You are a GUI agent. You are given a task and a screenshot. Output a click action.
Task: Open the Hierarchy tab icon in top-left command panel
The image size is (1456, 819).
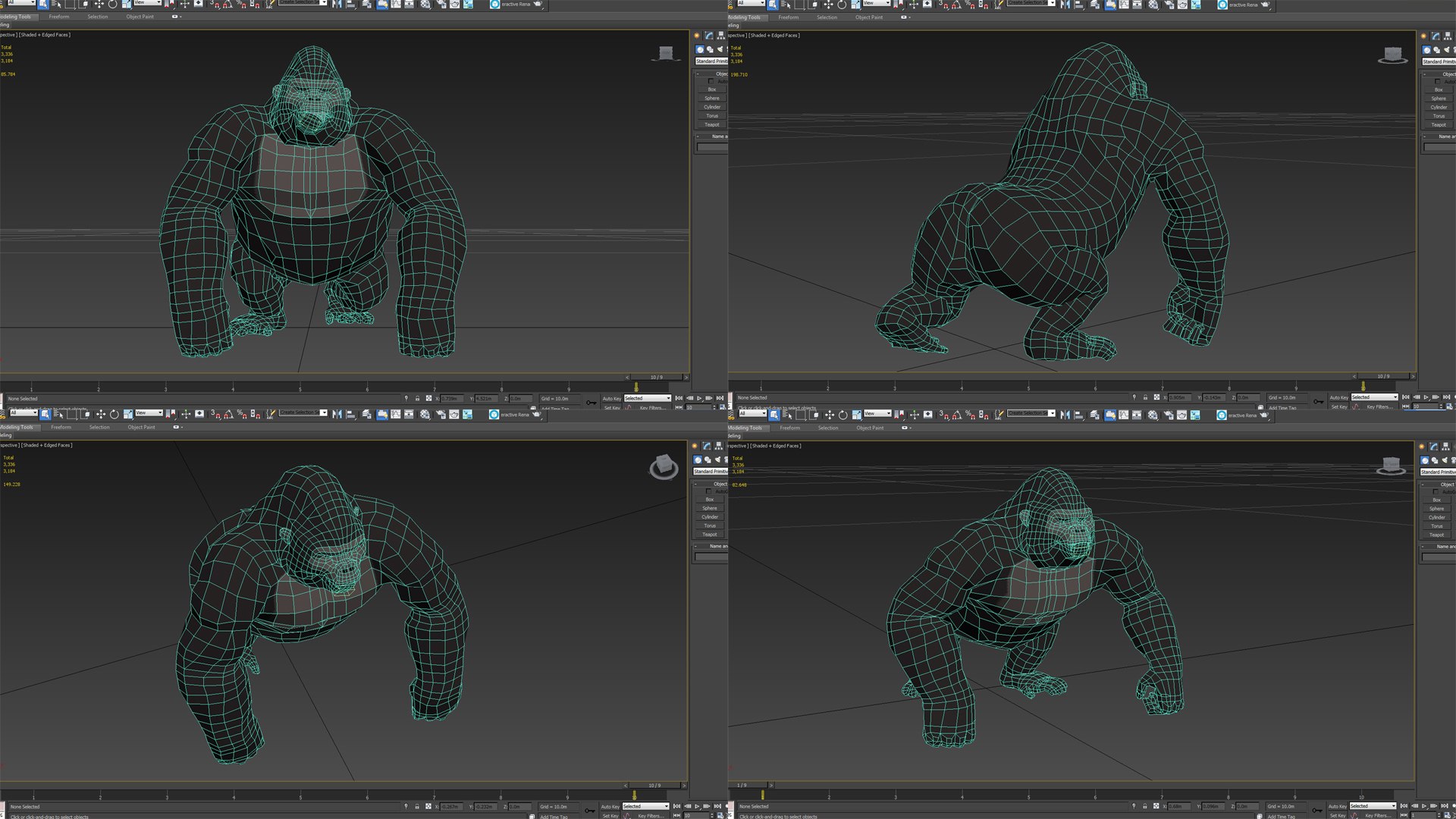(x=720, y=36)
